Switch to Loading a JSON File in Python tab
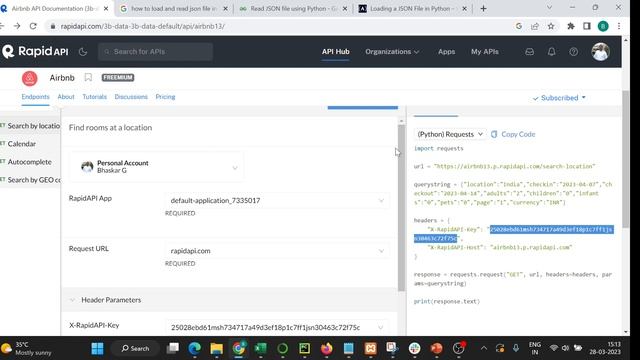This screenshot has height=360, width=640. [412, 9]
